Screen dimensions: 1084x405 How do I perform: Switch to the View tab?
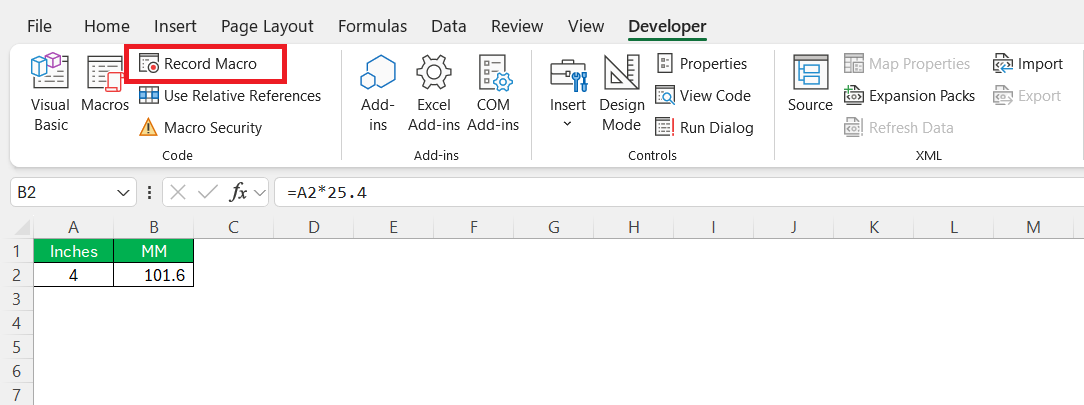(x=586, y=26)
